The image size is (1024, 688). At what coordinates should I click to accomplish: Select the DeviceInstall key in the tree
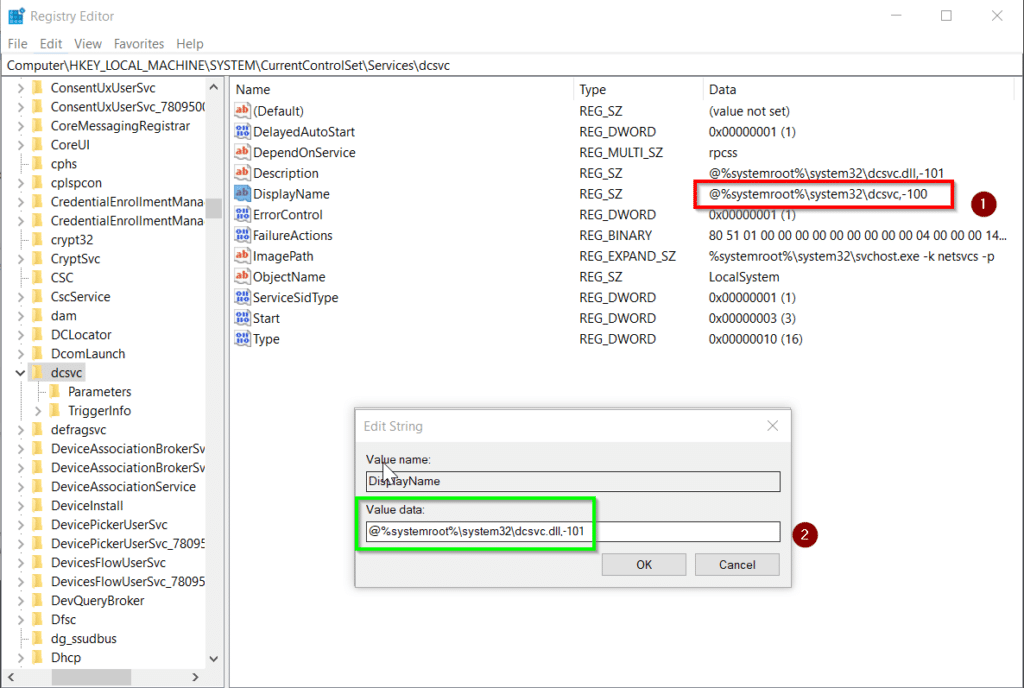click(87, 506)
